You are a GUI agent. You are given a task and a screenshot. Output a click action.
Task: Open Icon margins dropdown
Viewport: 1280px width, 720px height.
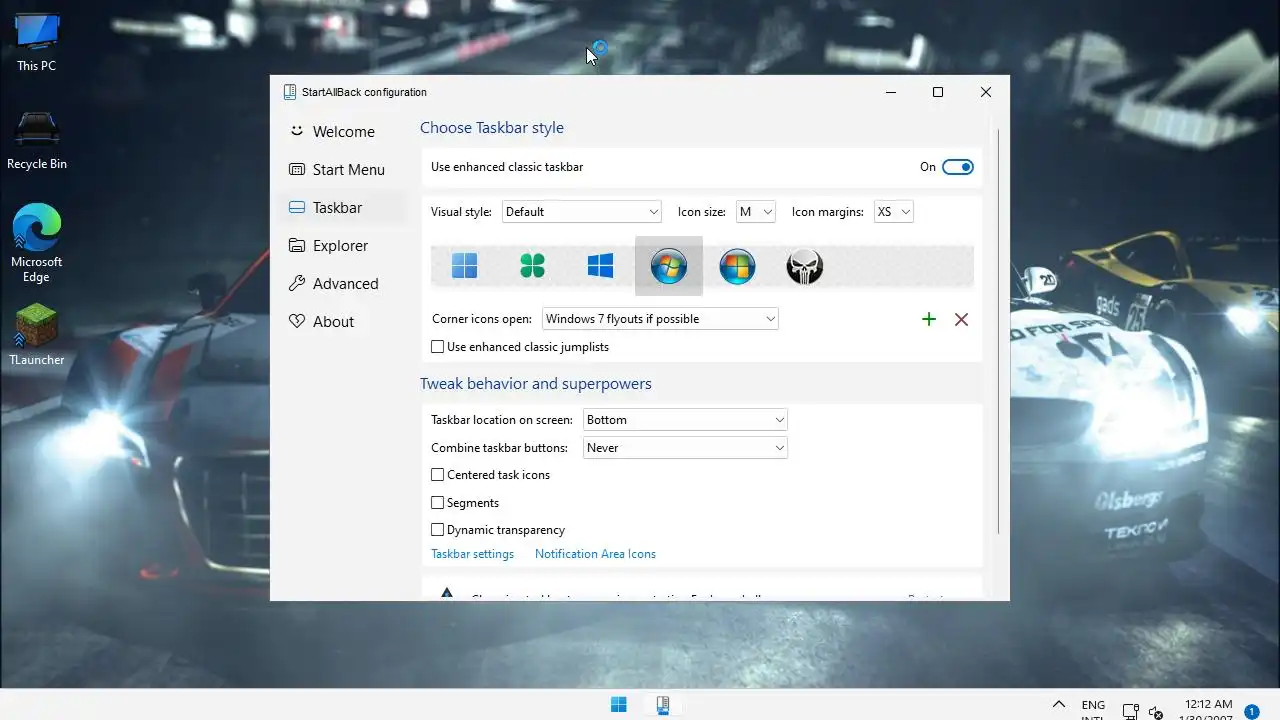(x=893, y=212)
